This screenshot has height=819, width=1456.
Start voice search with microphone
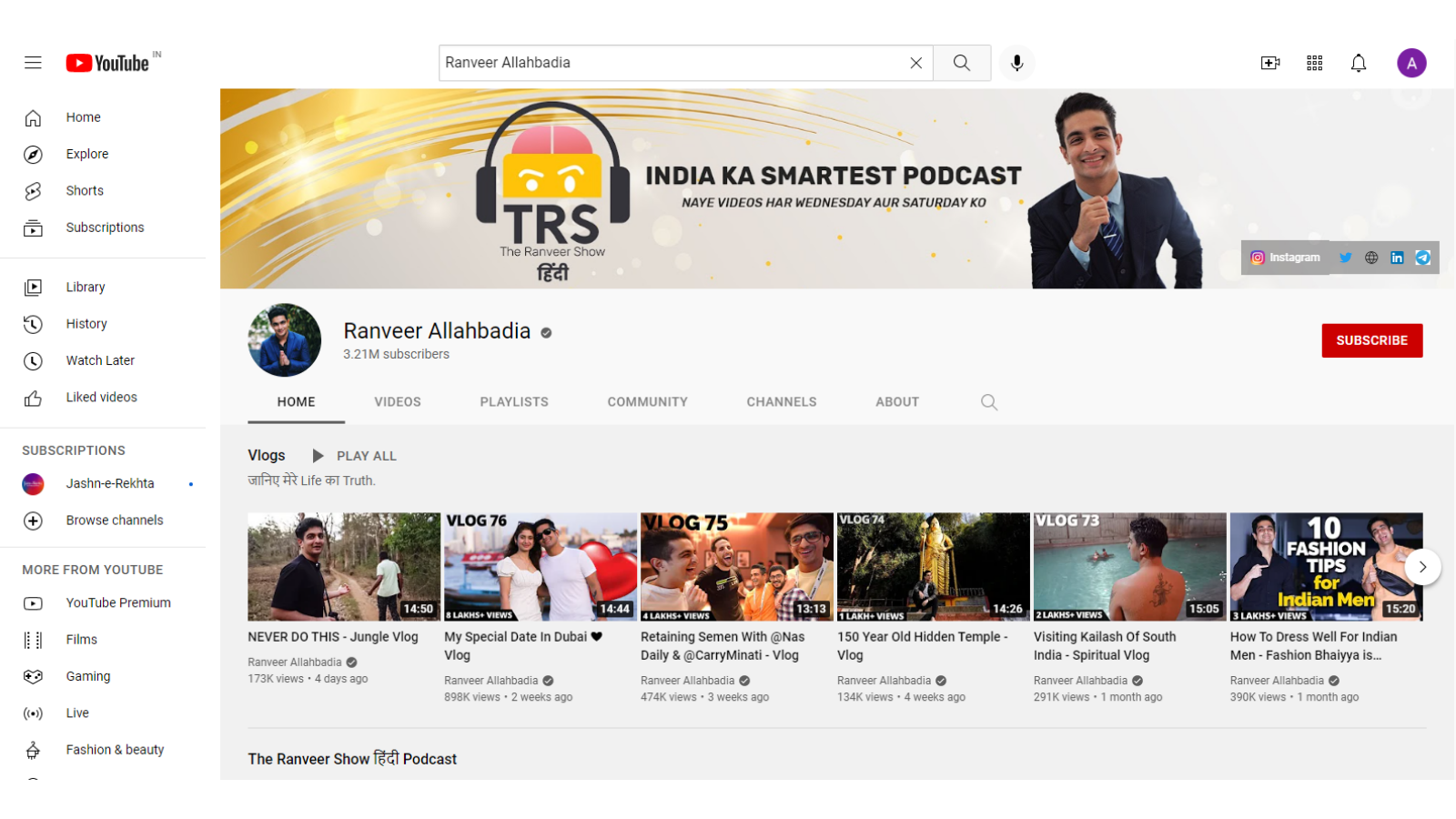[1017, 63]
